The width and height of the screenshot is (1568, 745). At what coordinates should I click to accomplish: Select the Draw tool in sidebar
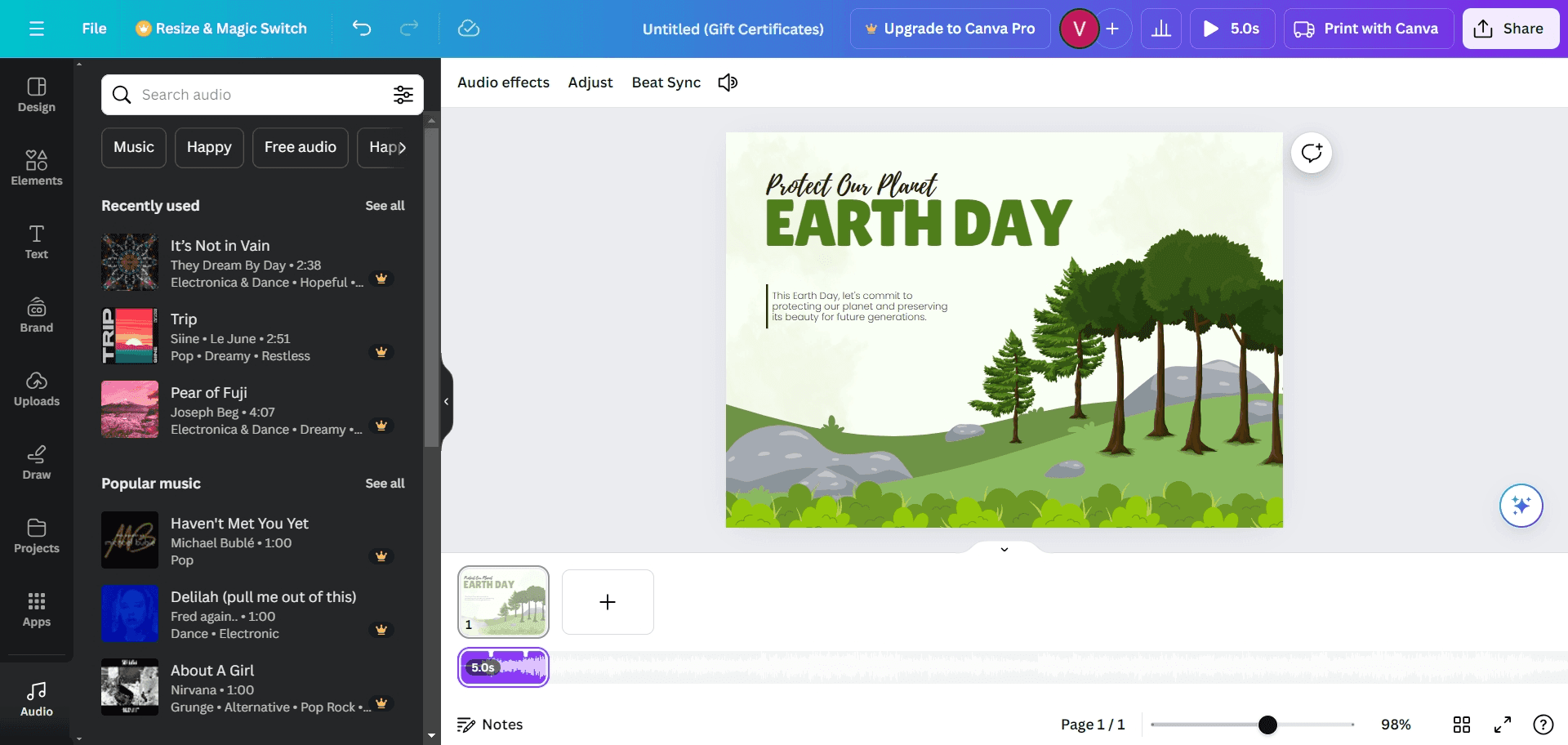tap(36, 462)
